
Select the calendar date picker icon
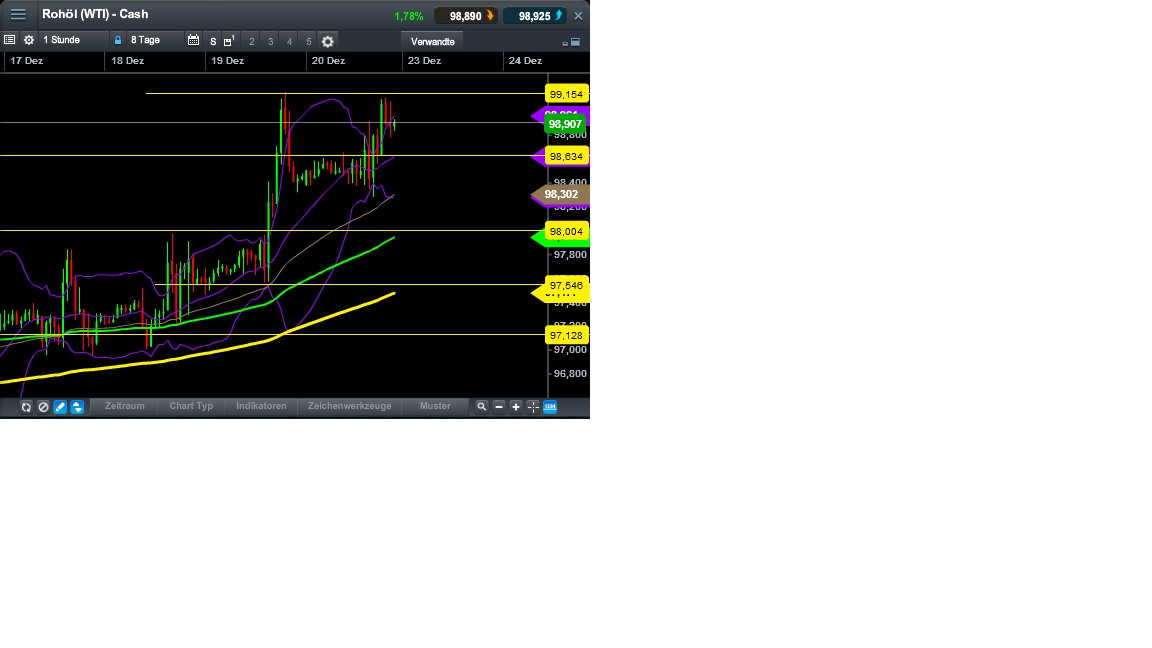point(194,41)
